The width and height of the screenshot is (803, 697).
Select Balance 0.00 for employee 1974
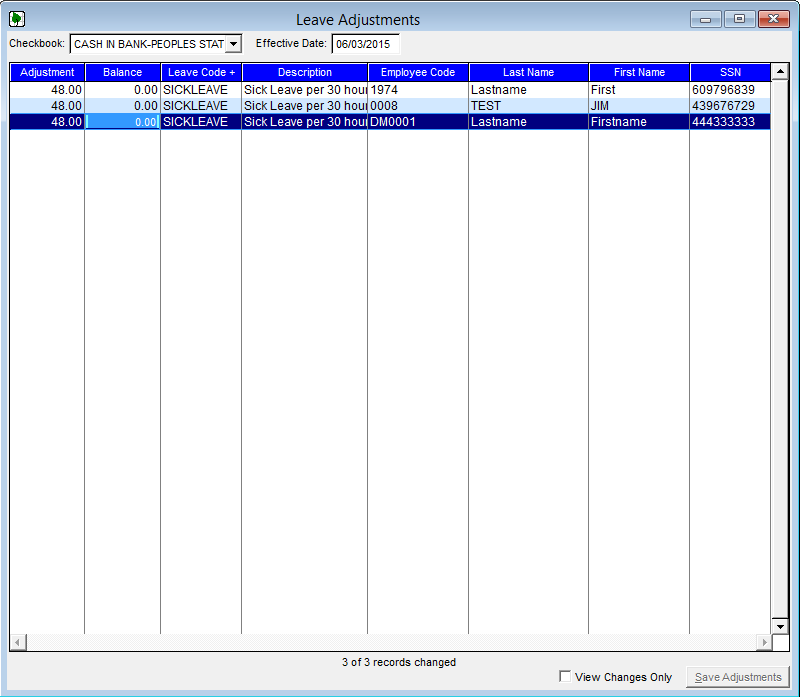coord(122,90)
